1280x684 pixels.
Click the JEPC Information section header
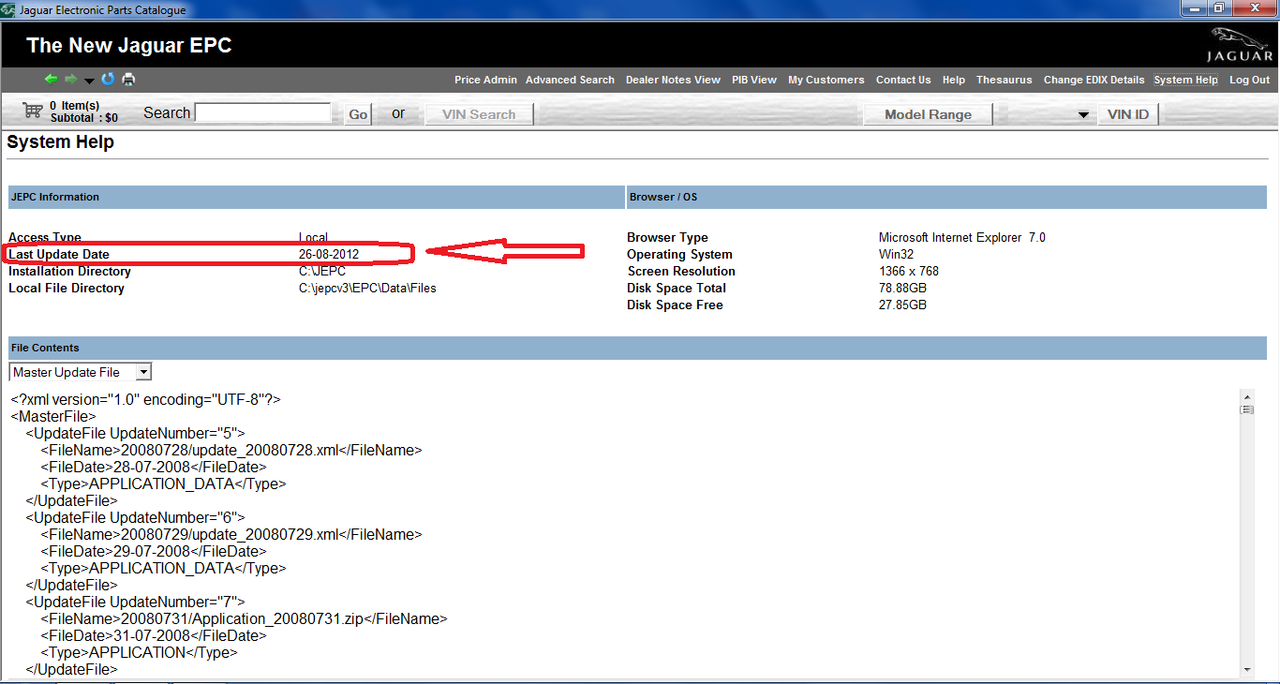coord(315,197)
